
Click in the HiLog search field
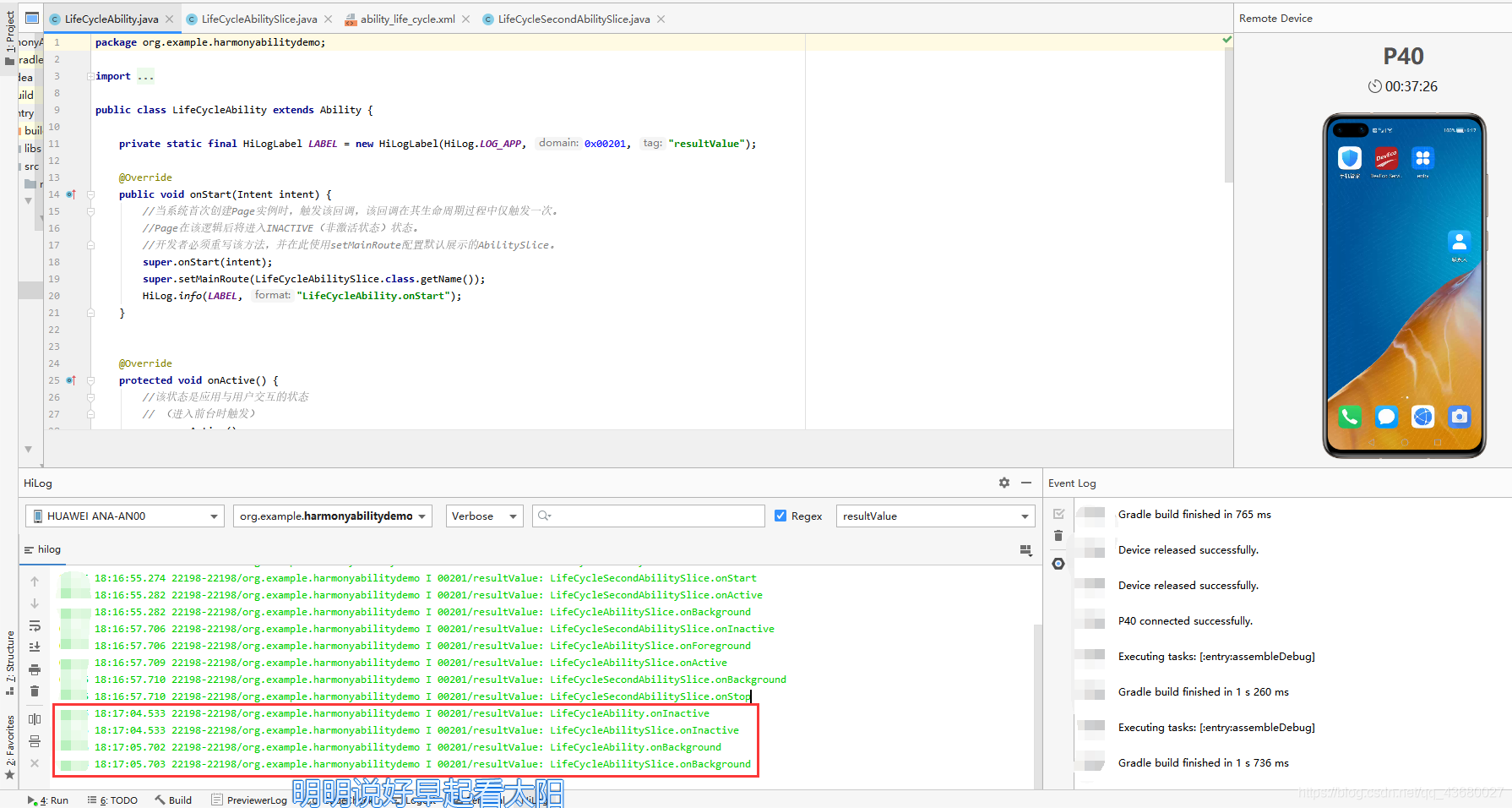[649, 516]
